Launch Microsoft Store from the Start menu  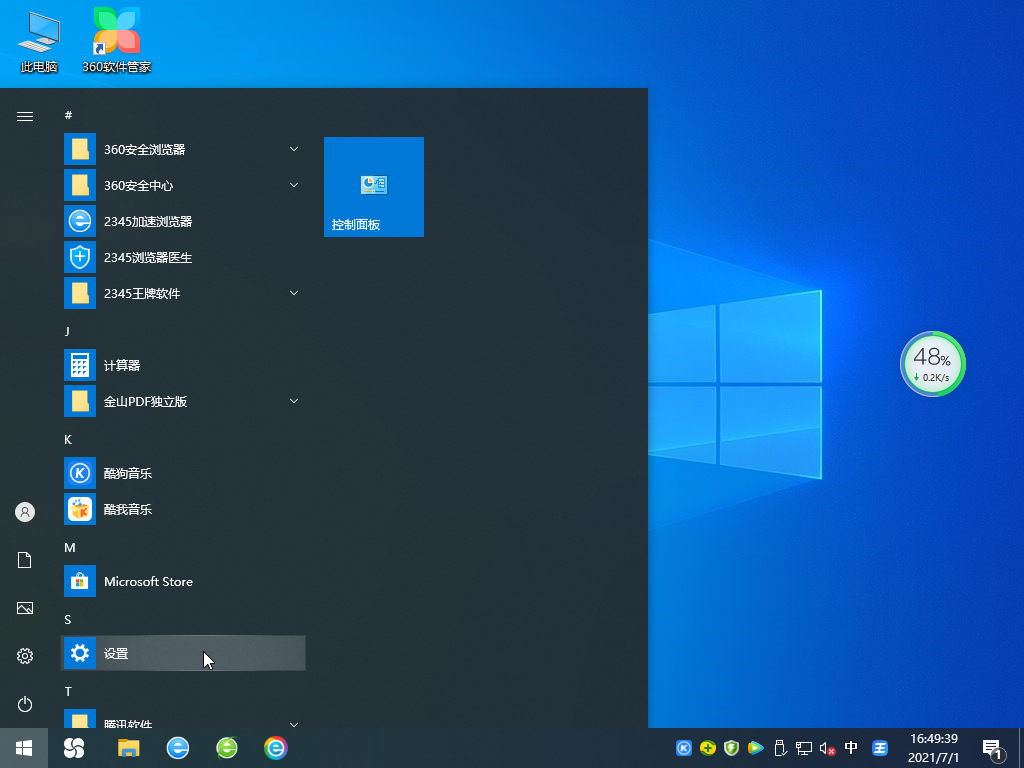pyautogui.click(x=150, y=581)
